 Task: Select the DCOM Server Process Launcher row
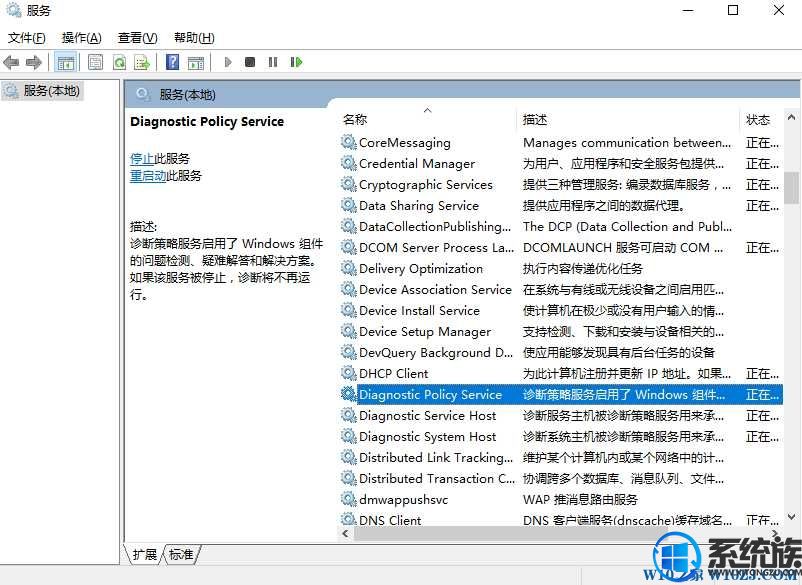click(x=561, y=248)
